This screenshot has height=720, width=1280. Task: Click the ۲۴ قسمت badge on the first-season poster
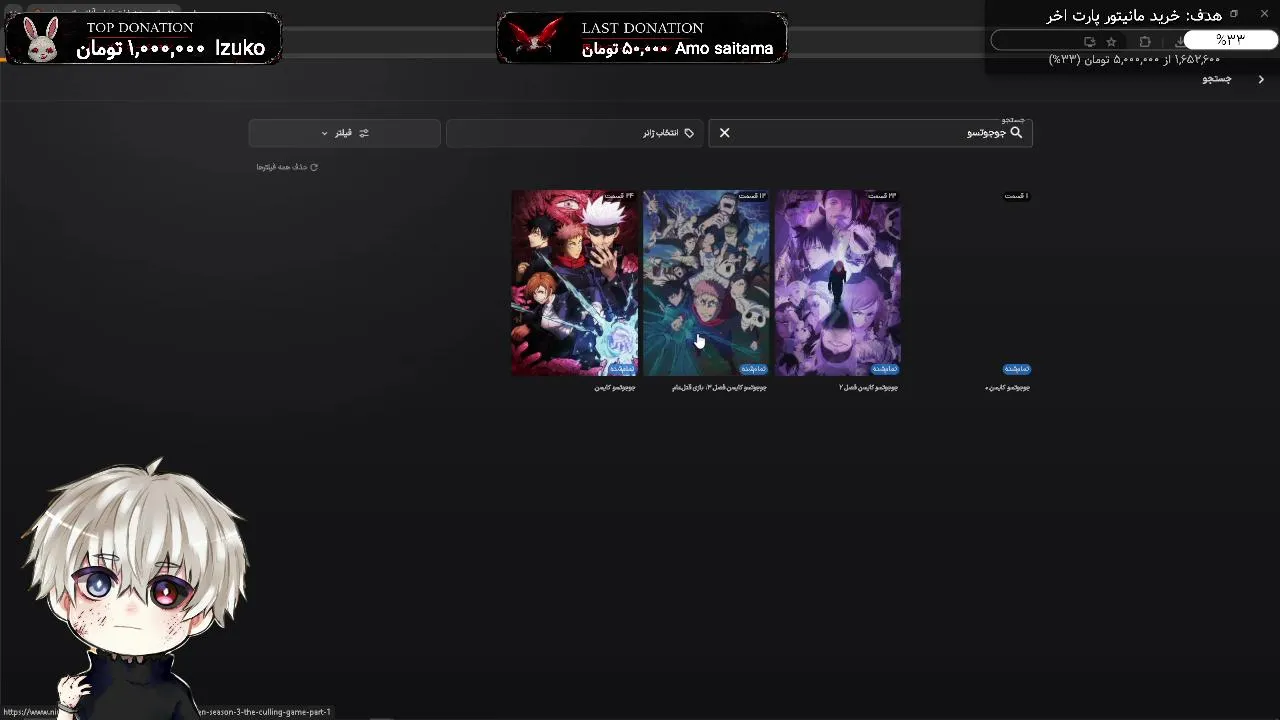619,196
